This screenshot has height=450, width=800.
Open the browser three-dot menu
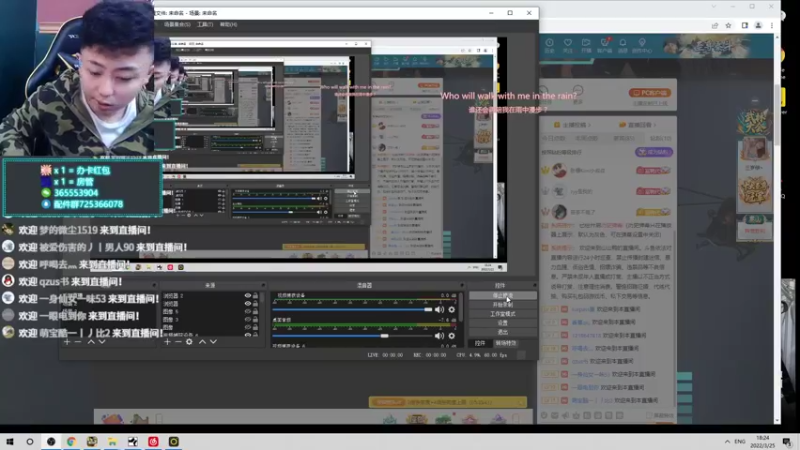pyautogui.click(x=772, y=26)
